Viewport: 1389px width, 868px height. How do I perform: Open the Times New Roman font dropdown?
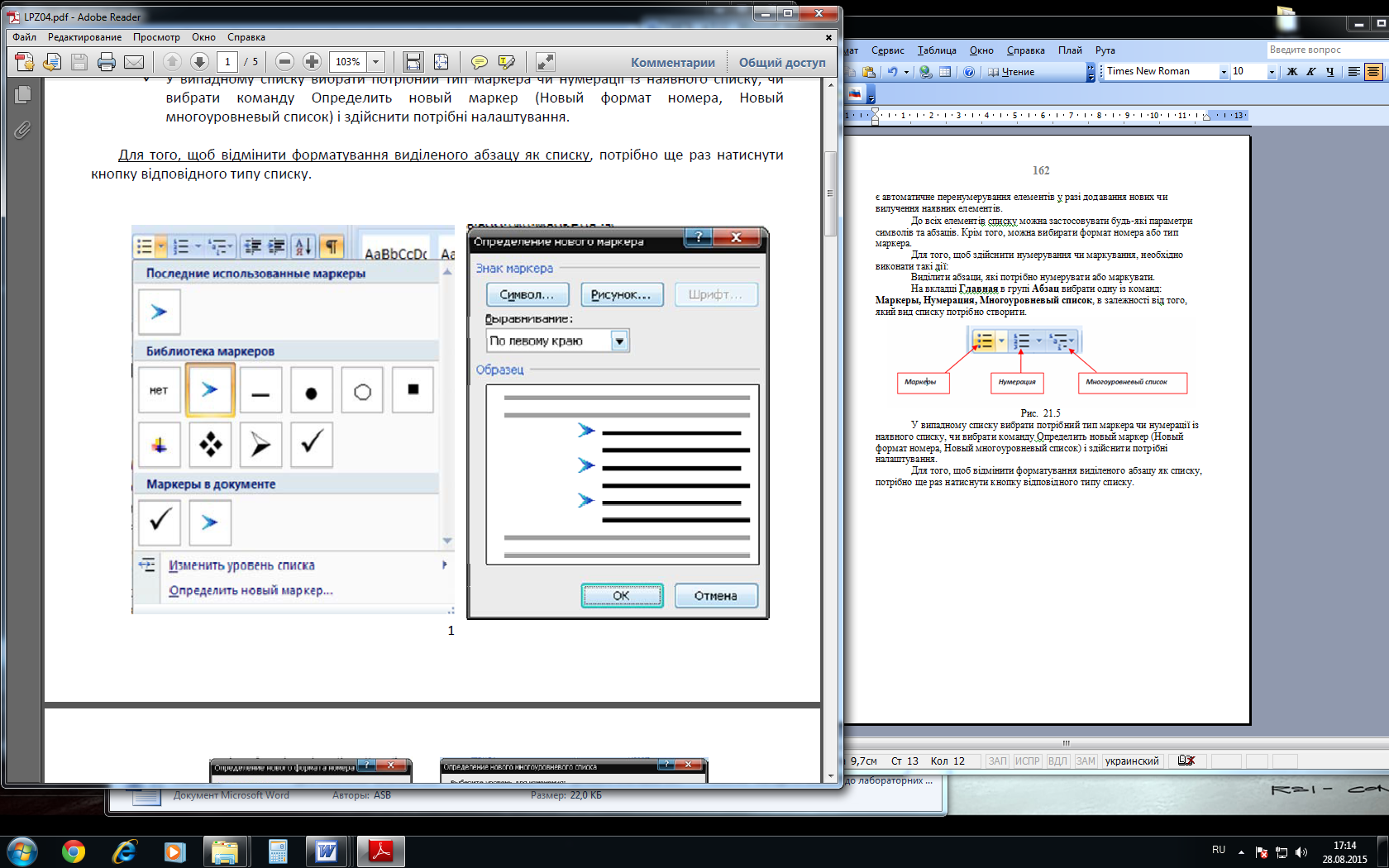point(1224,72)
